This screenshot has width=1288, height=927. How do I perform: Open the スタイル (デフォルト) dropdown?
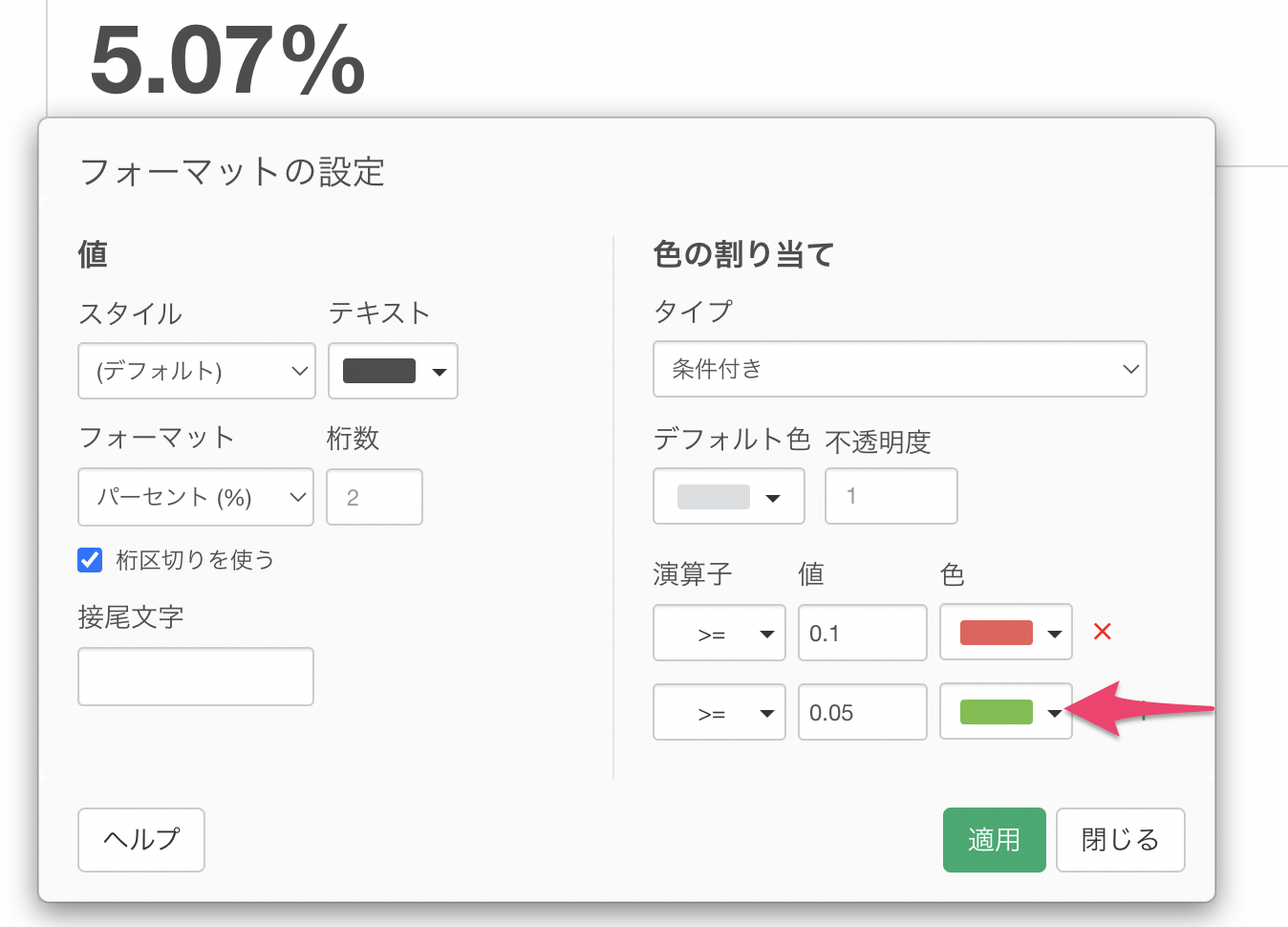pos(196,371)
